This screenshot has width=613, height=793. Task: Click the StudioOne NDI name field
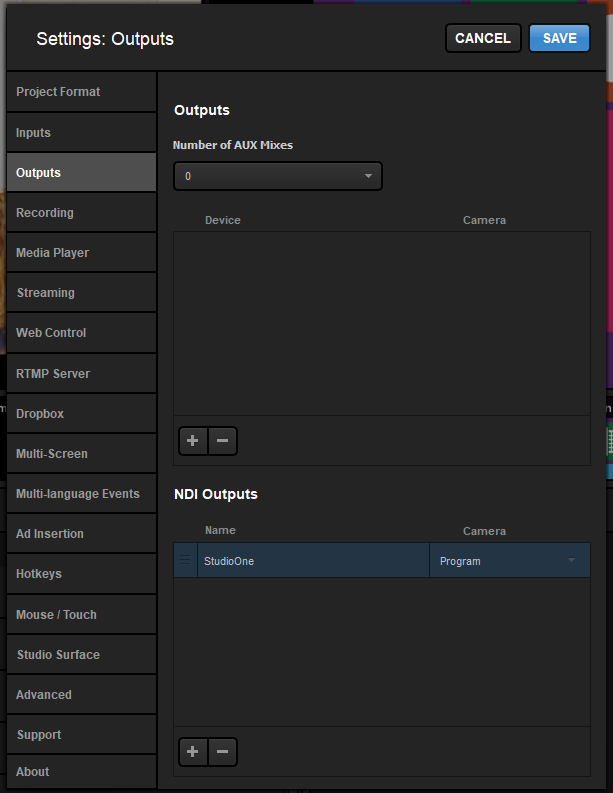313,561
